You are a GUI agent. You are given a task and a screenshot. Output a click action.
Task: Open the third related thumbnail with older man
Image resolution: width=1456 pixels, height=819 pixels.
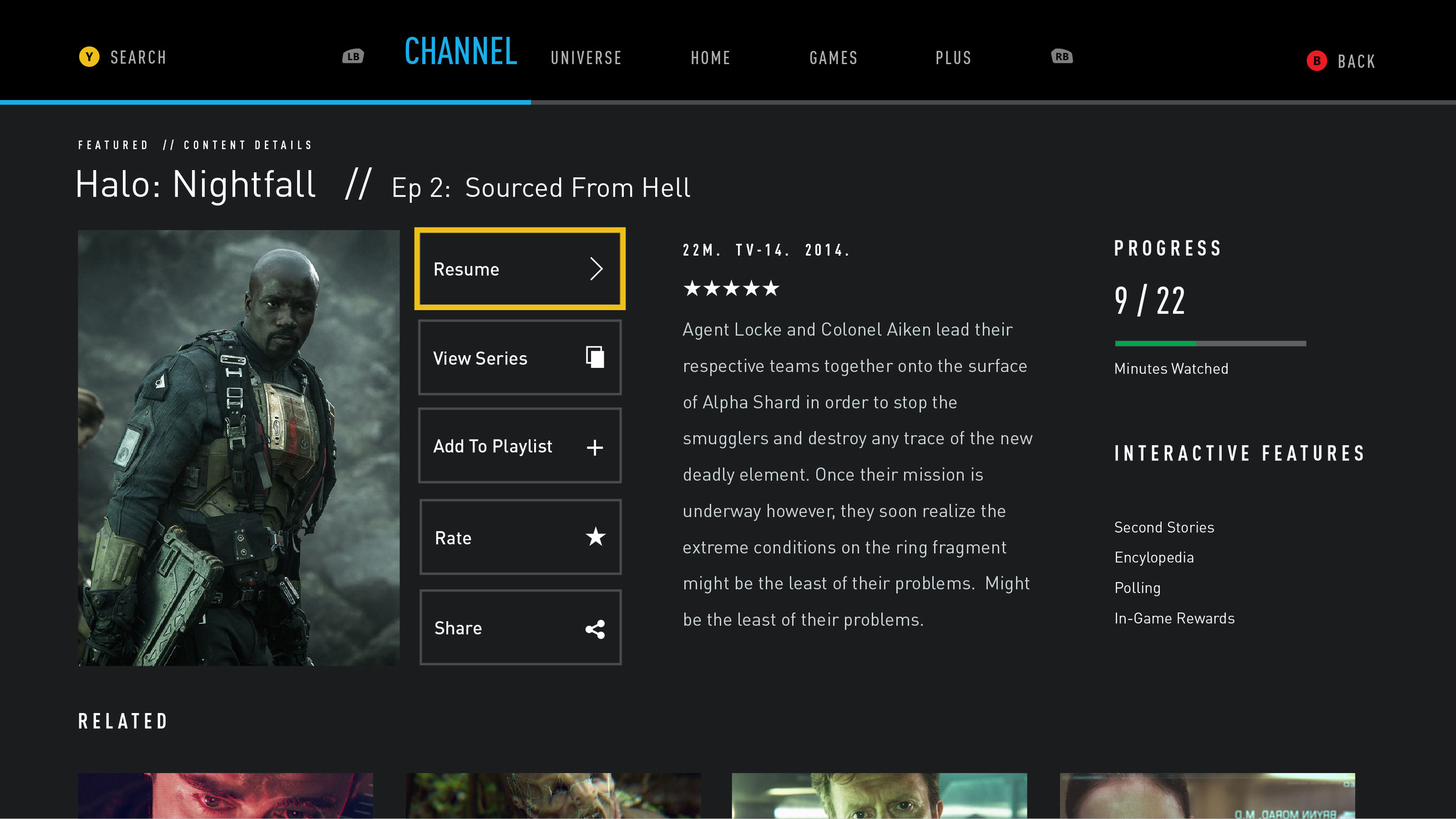[879, 796]
